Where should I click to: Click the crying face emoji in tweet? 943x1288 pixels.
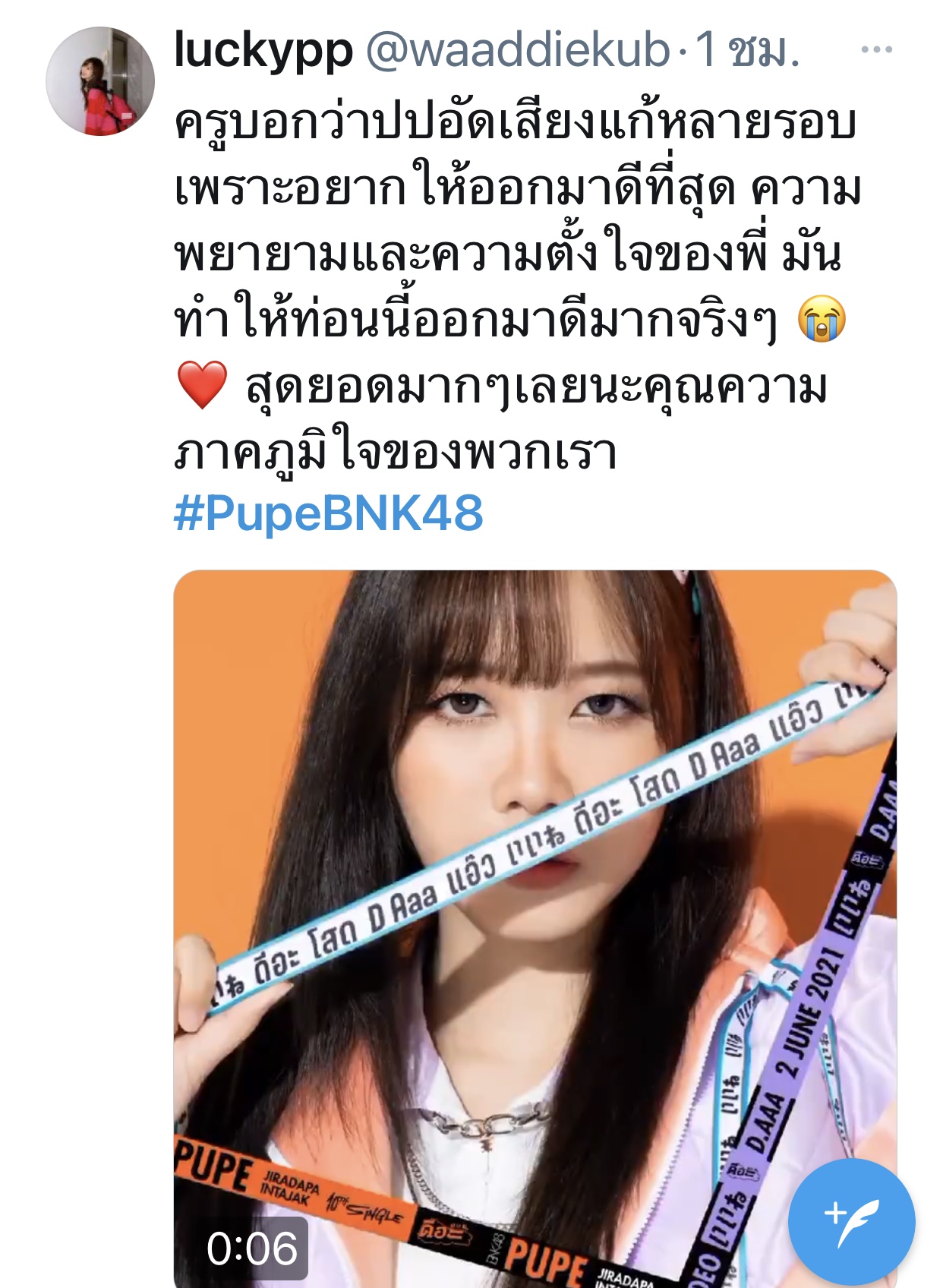822,320
